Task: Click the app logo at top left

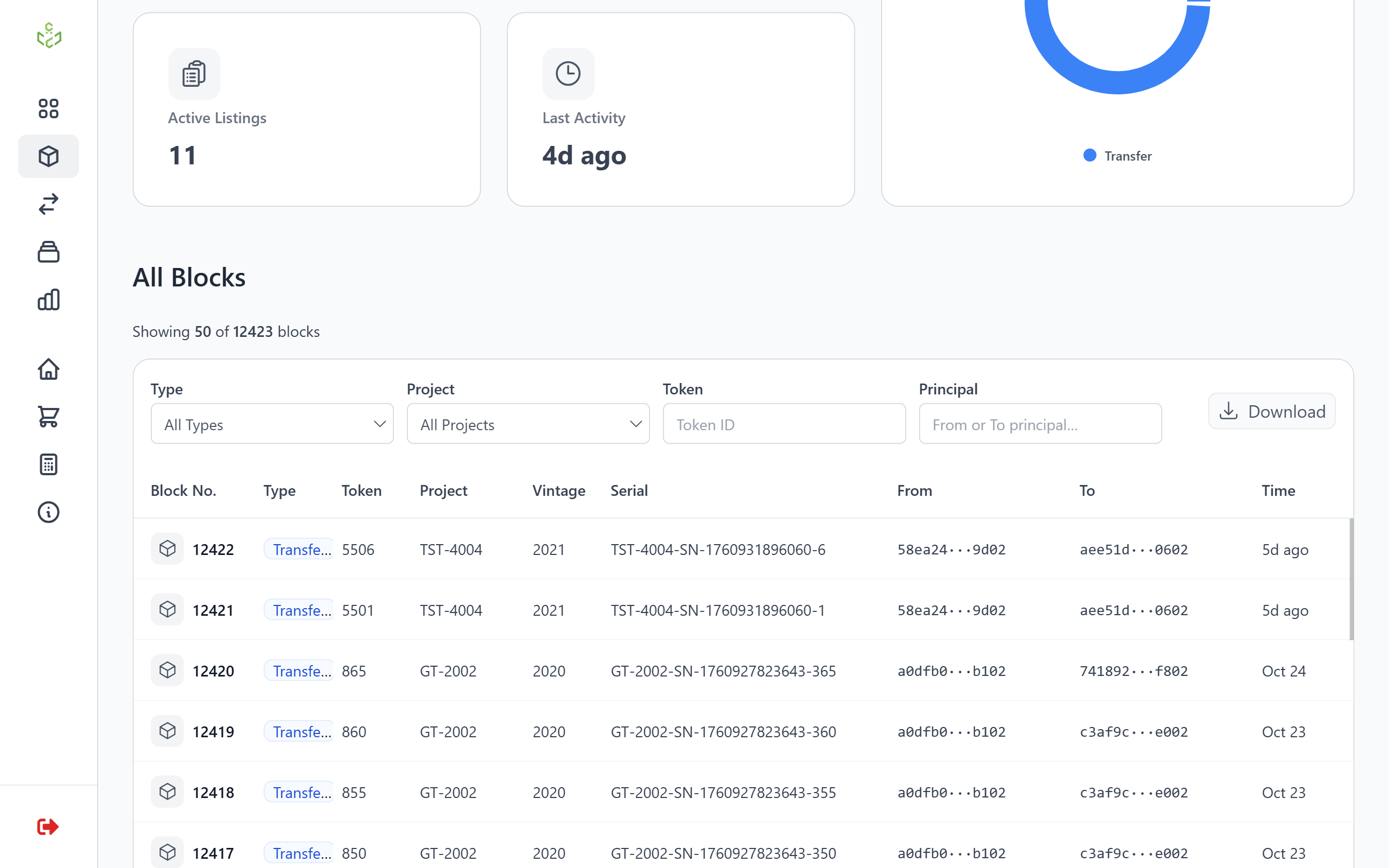Action: pyautogui.click(x=49, y=36)
